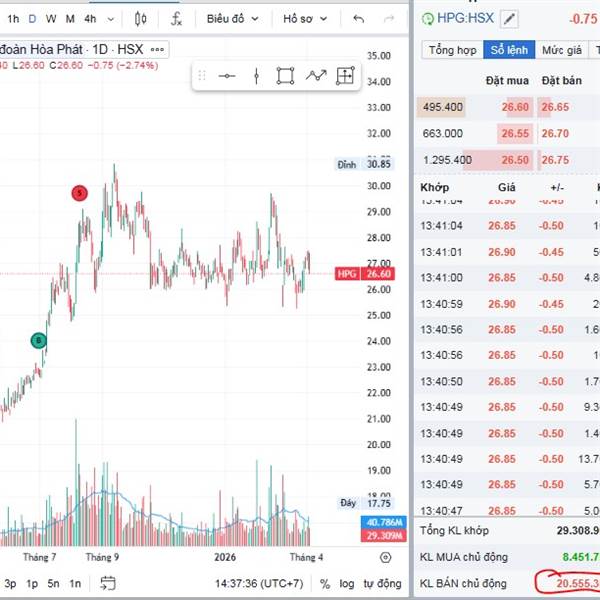The image size is (600, 600).
Task: Select the 1n date range
Action: coord(75,584)
